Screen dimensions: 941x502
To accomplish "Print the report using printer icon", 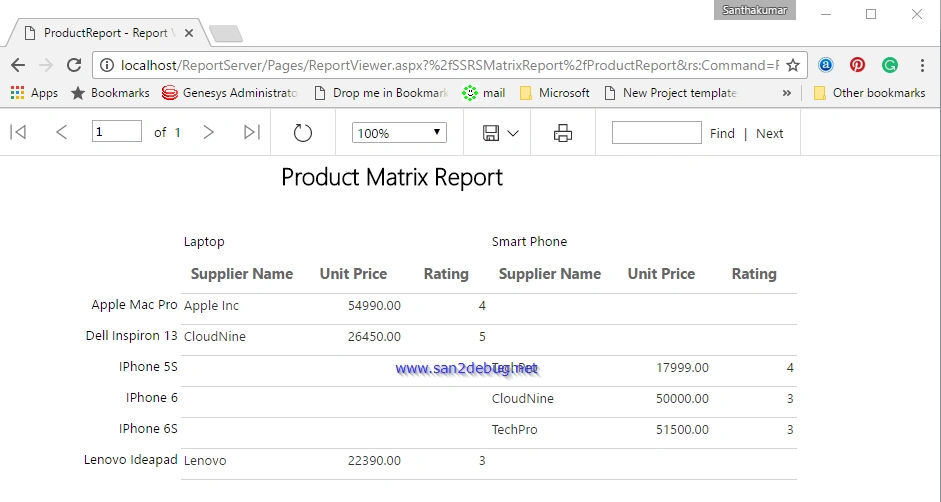I will pos(562,133).
